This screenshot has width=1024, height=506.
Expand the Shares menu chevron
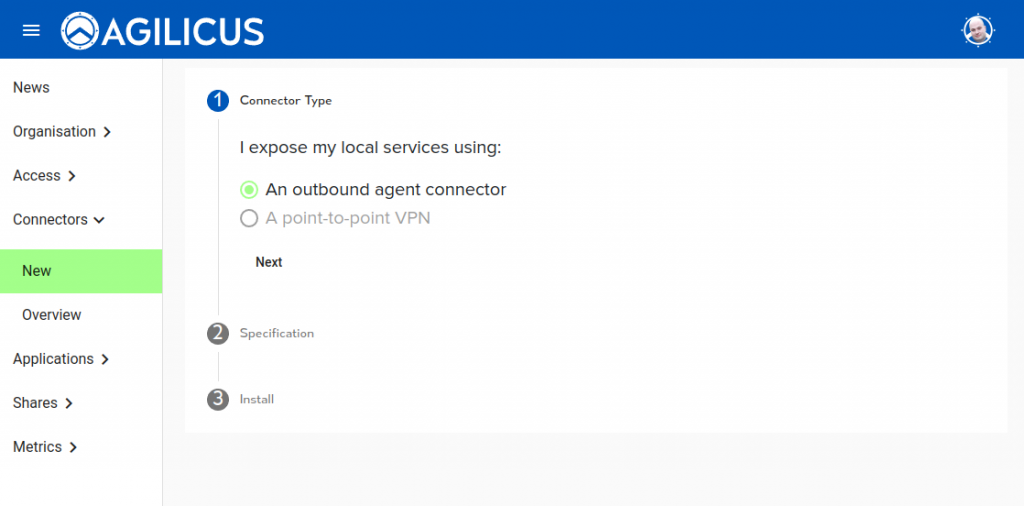[x=69, y=403]
